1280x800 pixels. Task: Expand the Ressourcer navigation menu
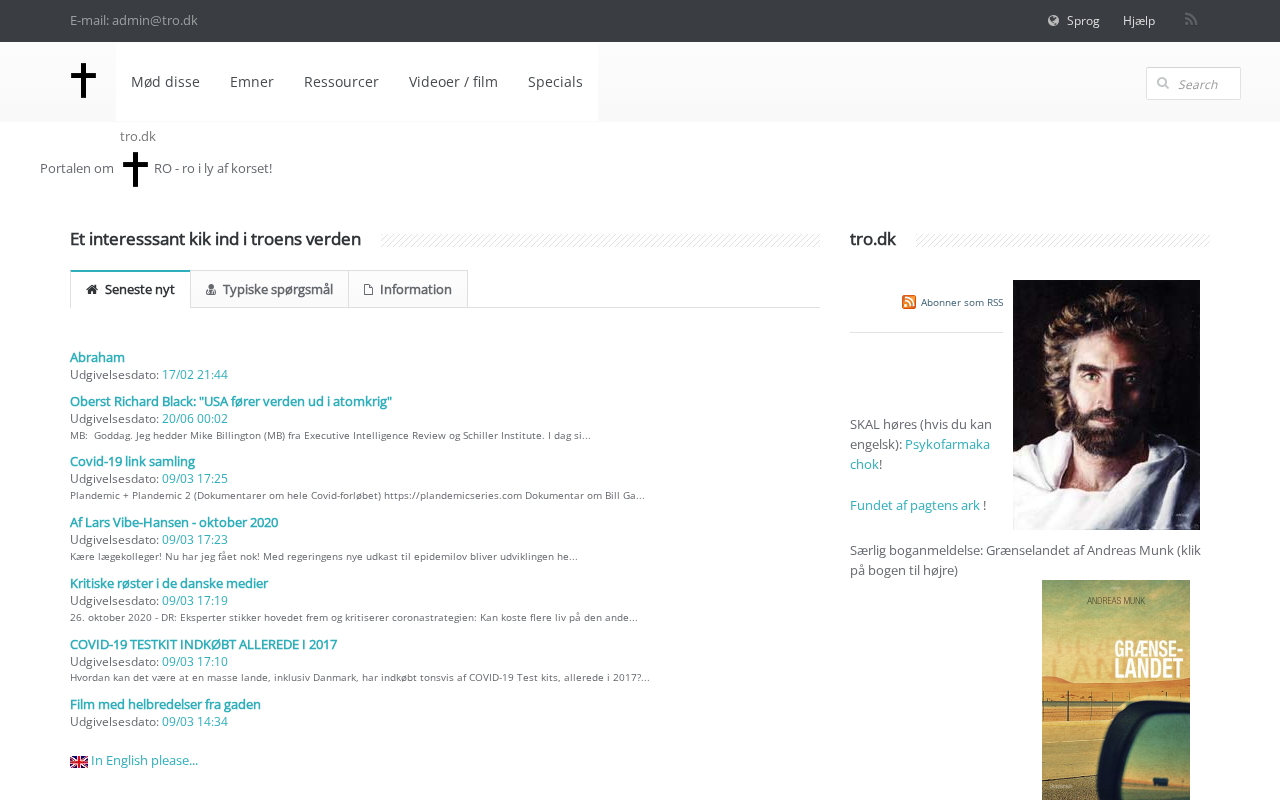[x=341, y=82]
